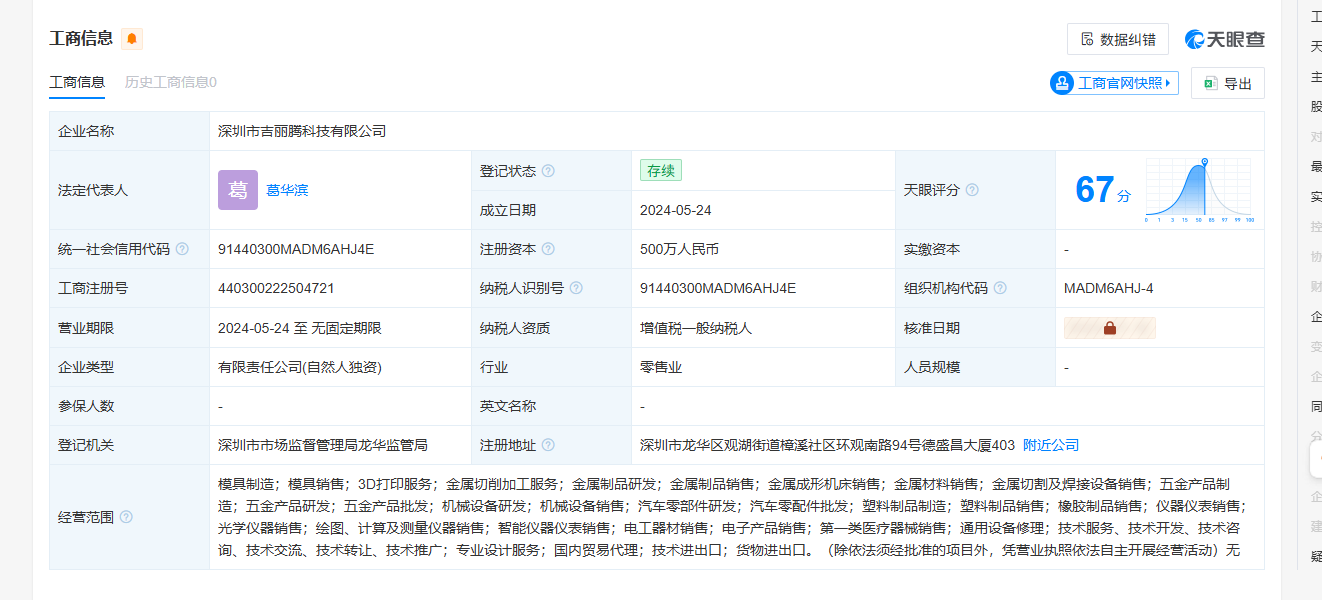
Task: Click the 葛 avatar thumbnail
Action: tap(238, 190)
